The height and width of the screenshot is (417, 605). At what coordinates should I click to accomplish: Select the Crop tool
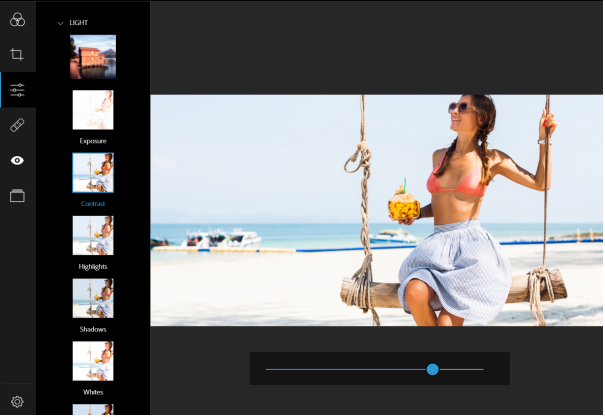17,54
